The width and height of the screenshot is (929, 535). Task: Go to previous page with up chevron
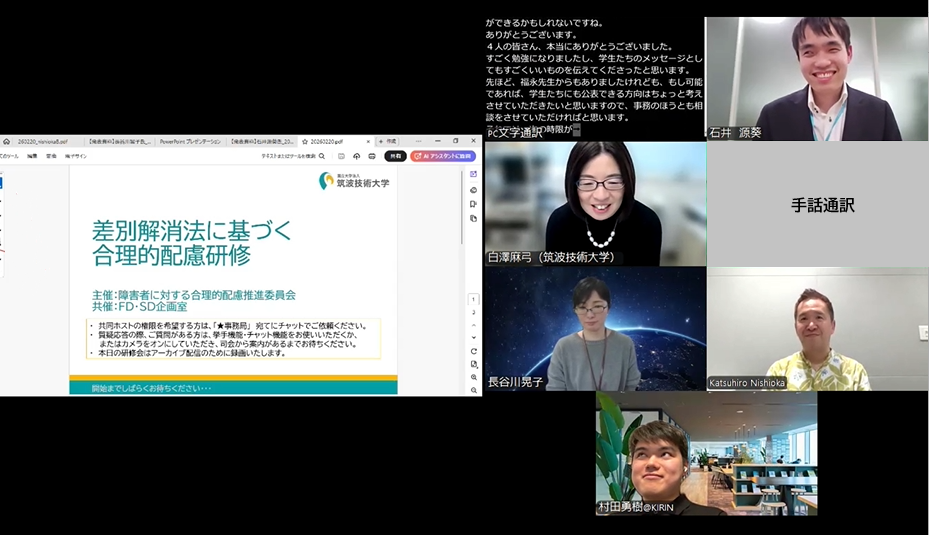point(473,325)
